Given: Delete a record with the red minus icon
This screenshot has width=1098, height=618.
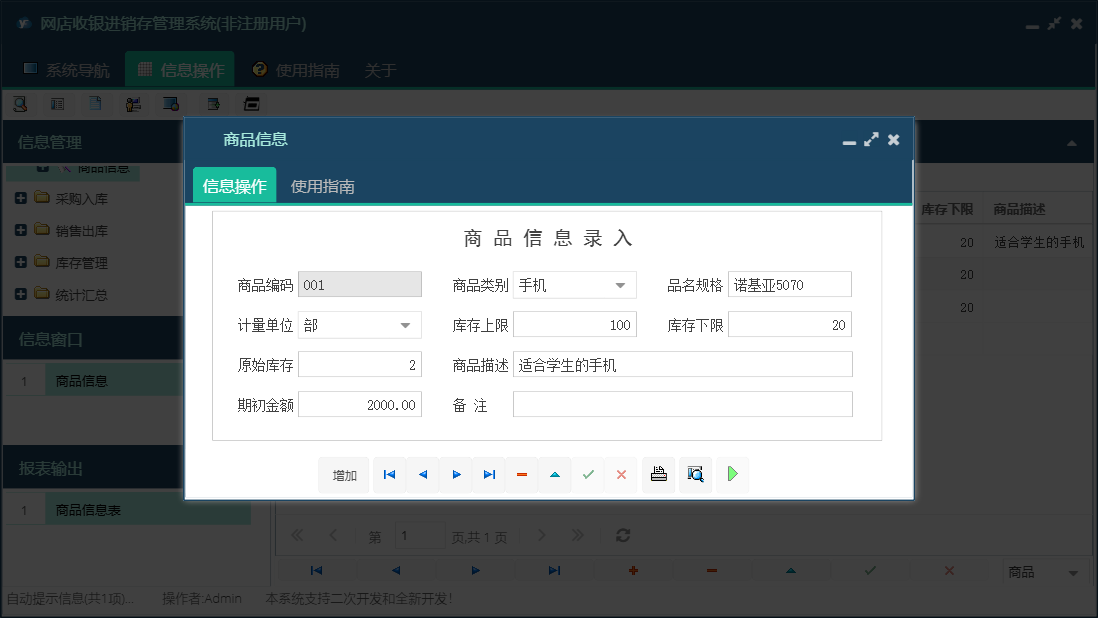Looking at the screenshot, I should point(522,475).
